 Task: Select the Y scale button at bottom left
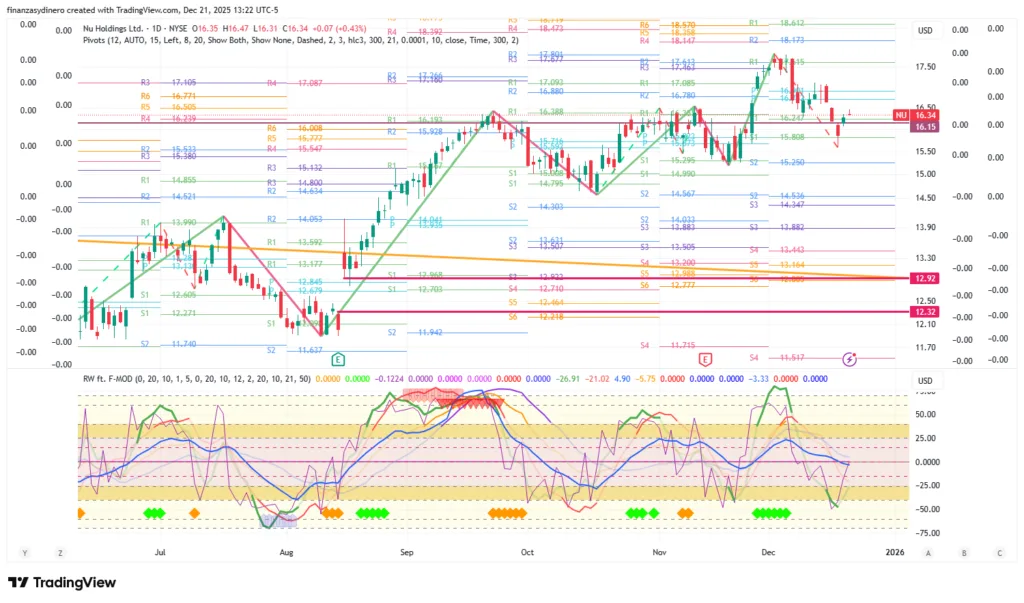(x=23, y=552)
